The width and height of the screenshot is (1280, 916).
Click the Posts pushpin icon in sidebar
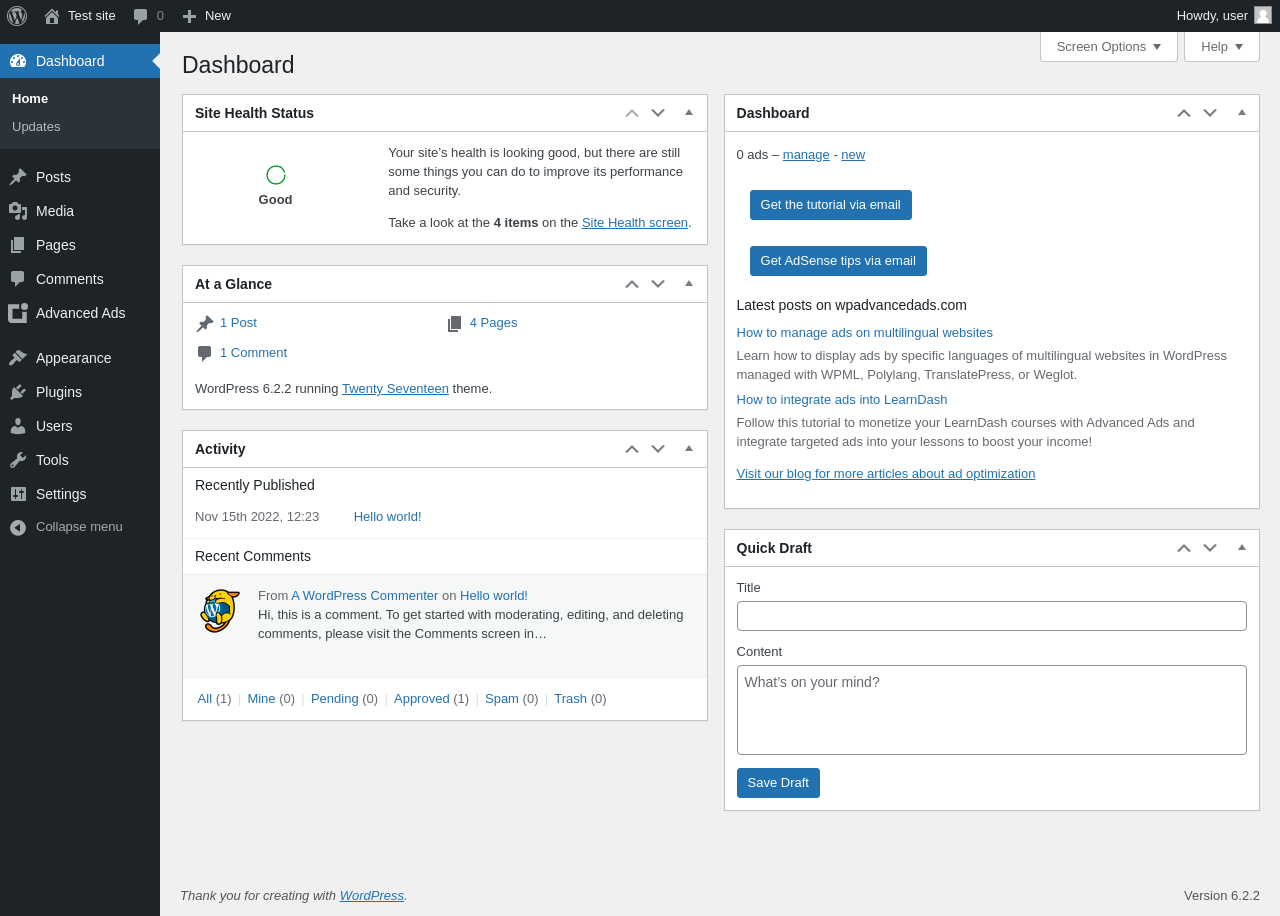pos(18,177)
